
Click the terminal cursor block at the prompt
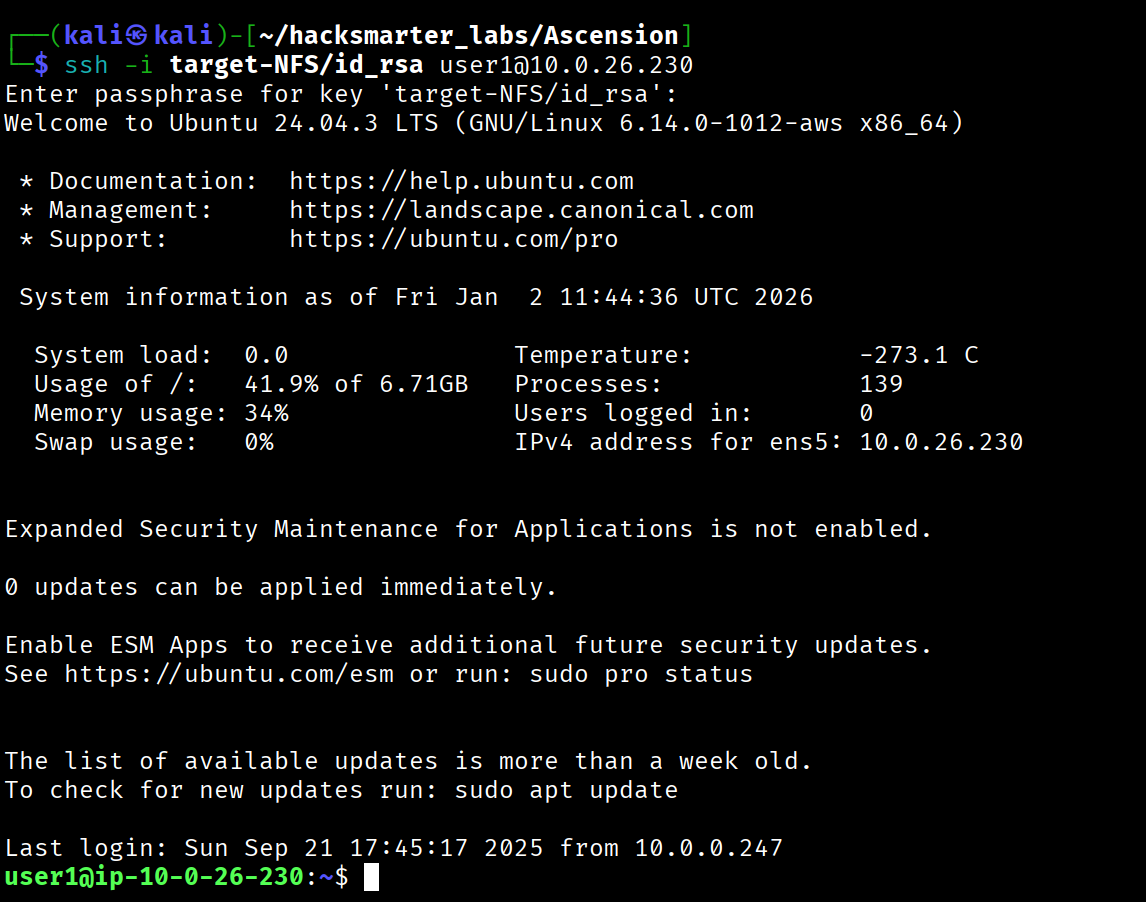[x=371, y=877]
